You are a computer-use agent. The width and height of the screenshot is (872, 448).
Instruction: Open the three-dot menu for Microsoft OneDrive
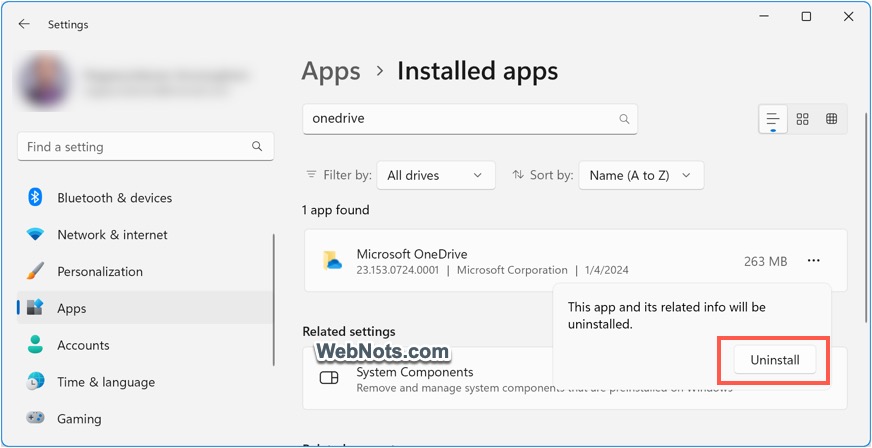pyautogui.click(x=814, y=261)
